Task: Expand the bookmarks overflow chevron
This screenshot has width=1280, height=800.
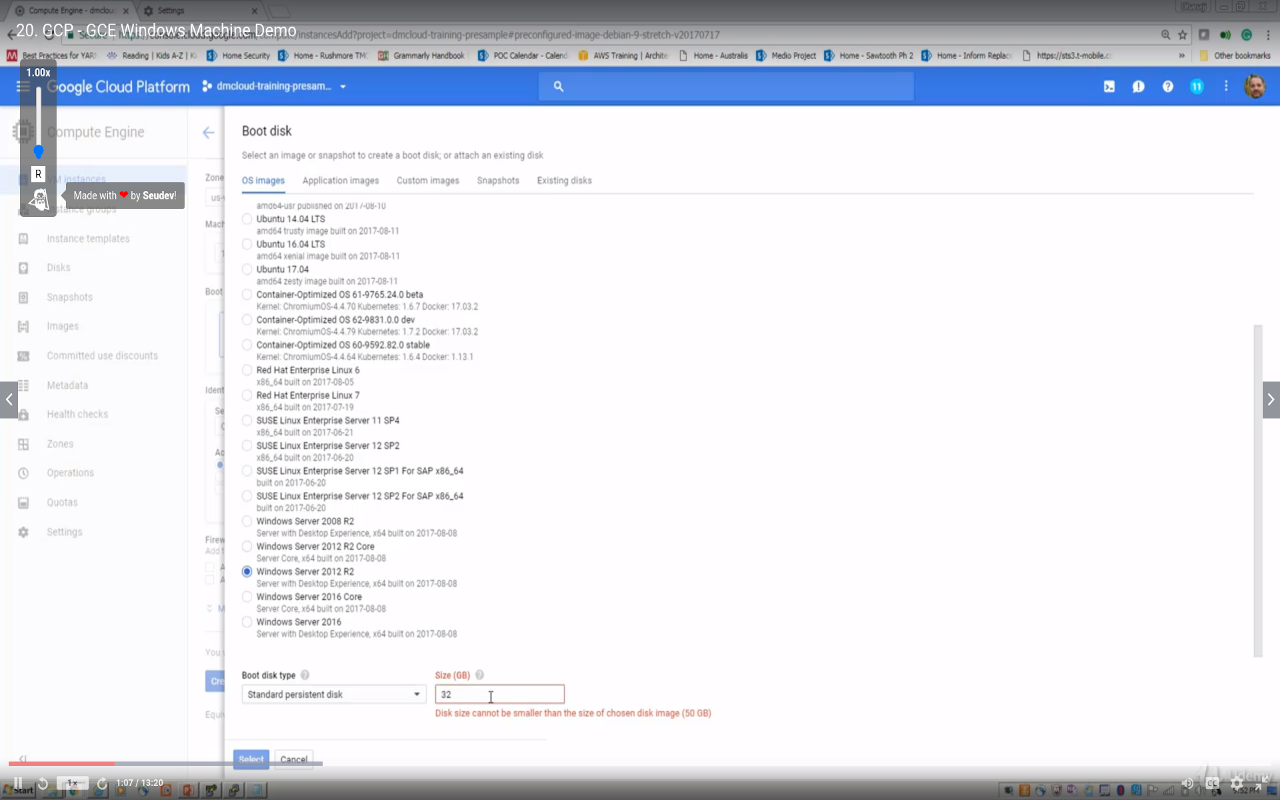Action: tap(1182, 56)
